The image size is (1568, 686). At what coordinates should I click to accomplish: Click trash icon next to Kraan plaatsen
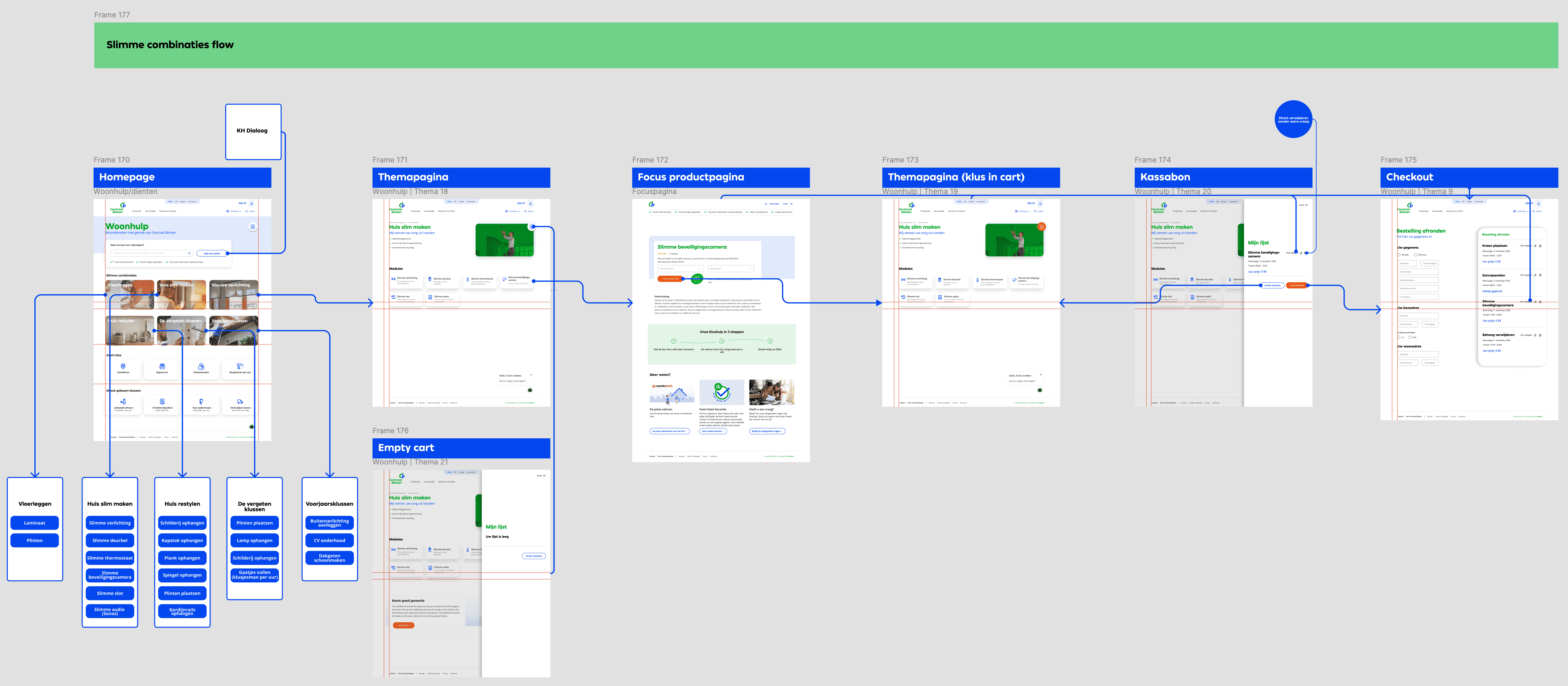[x=1540, y=246]
